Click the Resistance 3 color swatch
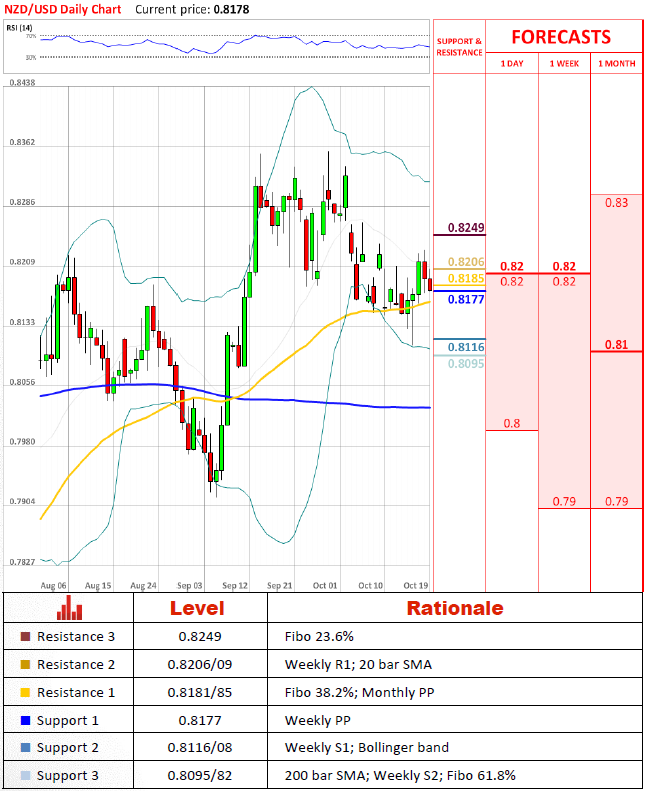 point(24,637)
